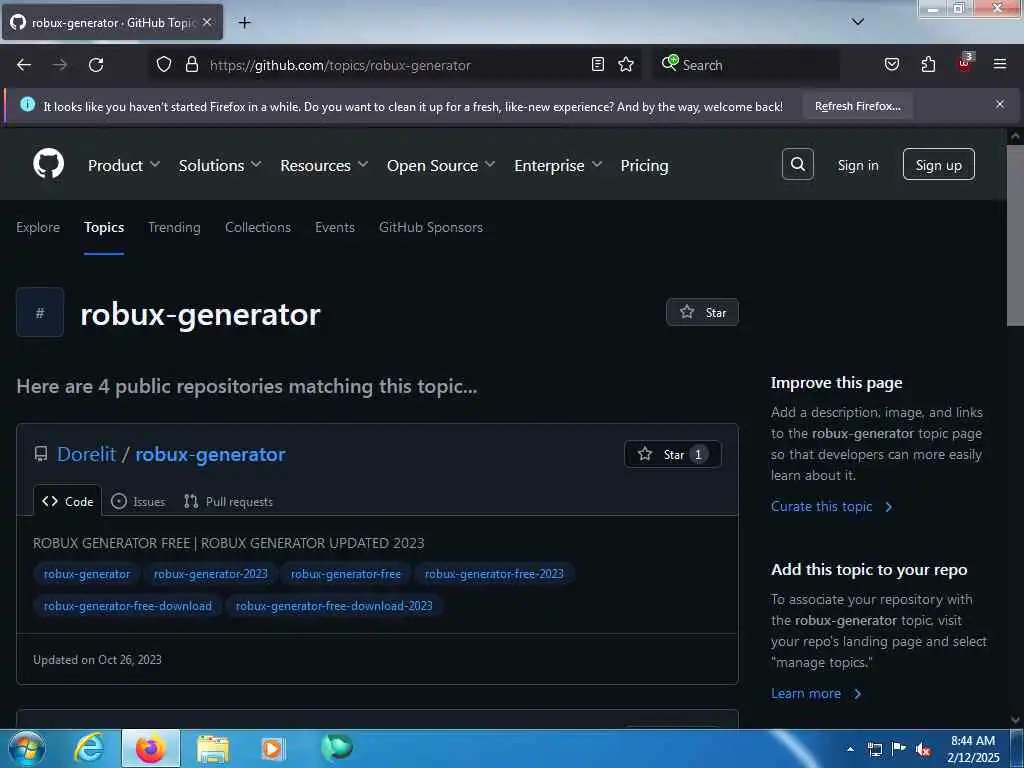Open media player icon in taskbar

click(x=273, y=749)
